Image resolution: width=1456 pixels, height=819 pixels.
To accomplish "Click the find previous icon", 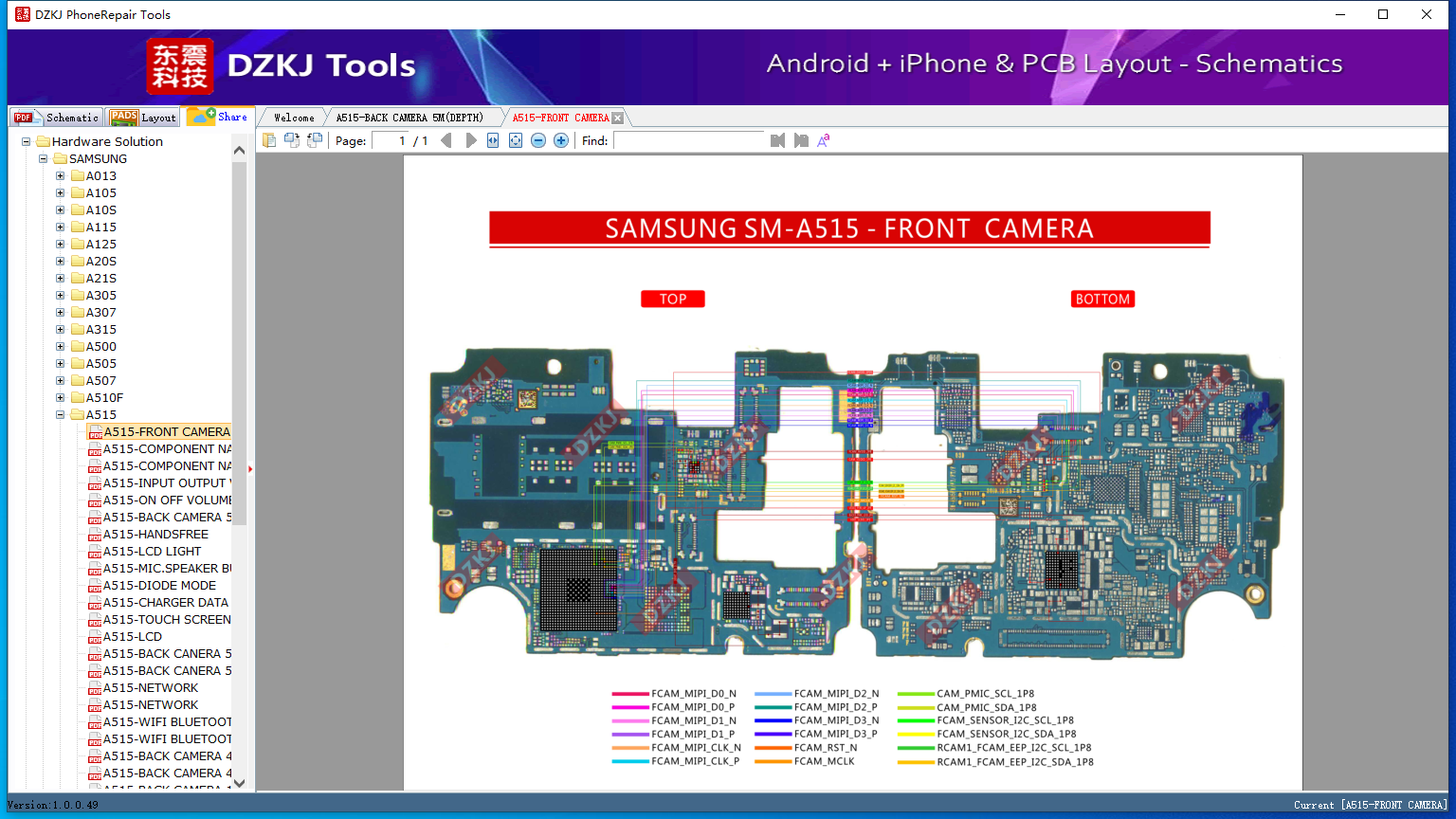I will coord(778,140).
